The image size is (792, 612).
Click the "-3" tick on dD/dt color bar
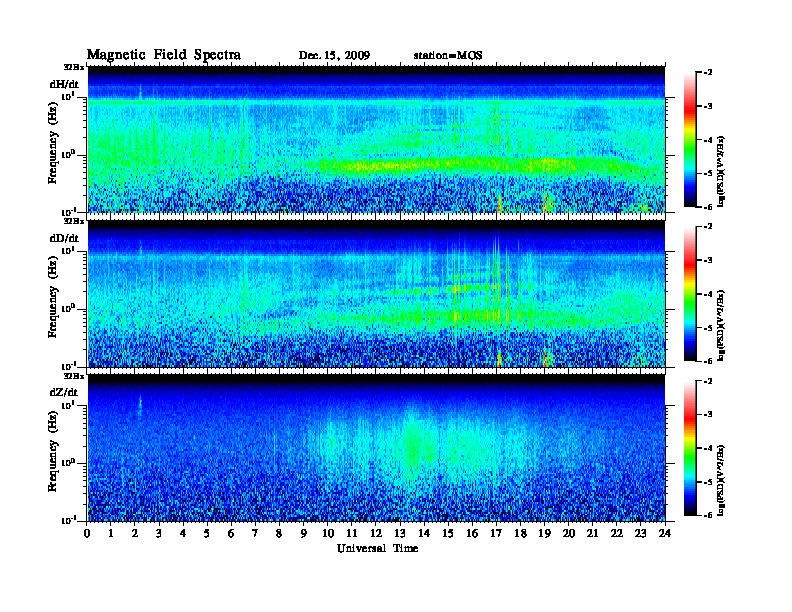(708, 261)
